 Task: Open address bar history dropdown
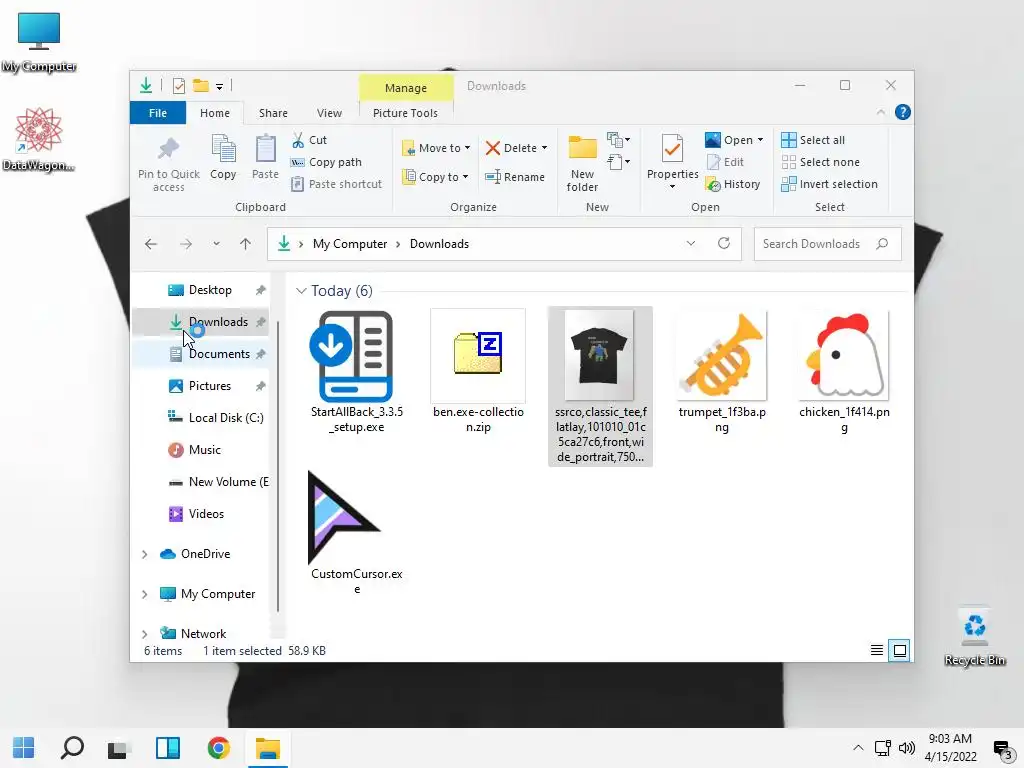690,244
